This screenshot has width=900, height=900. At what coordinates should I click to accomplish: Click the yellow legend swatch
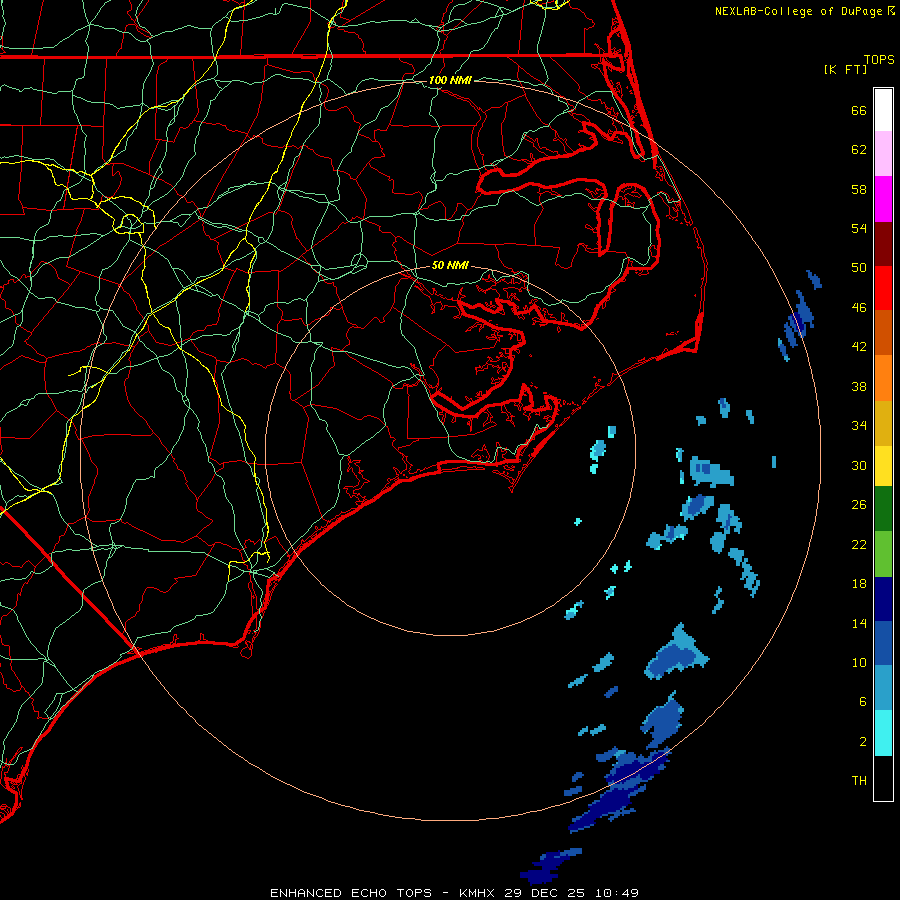[x=883, y=465]
